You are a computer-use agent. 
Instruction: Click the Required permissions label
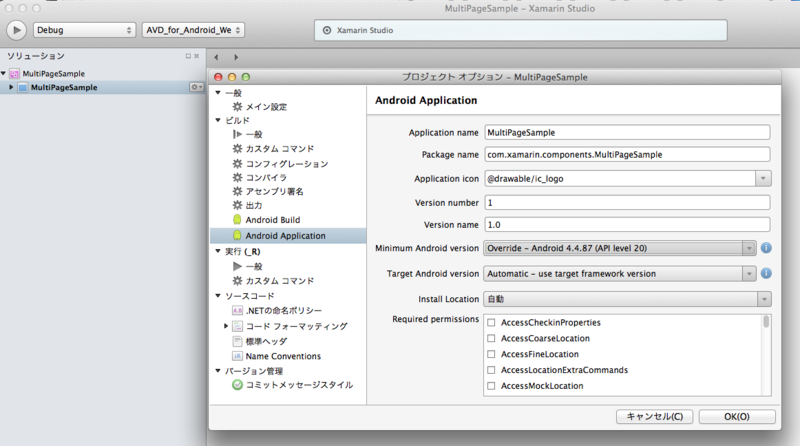point(435,319)
